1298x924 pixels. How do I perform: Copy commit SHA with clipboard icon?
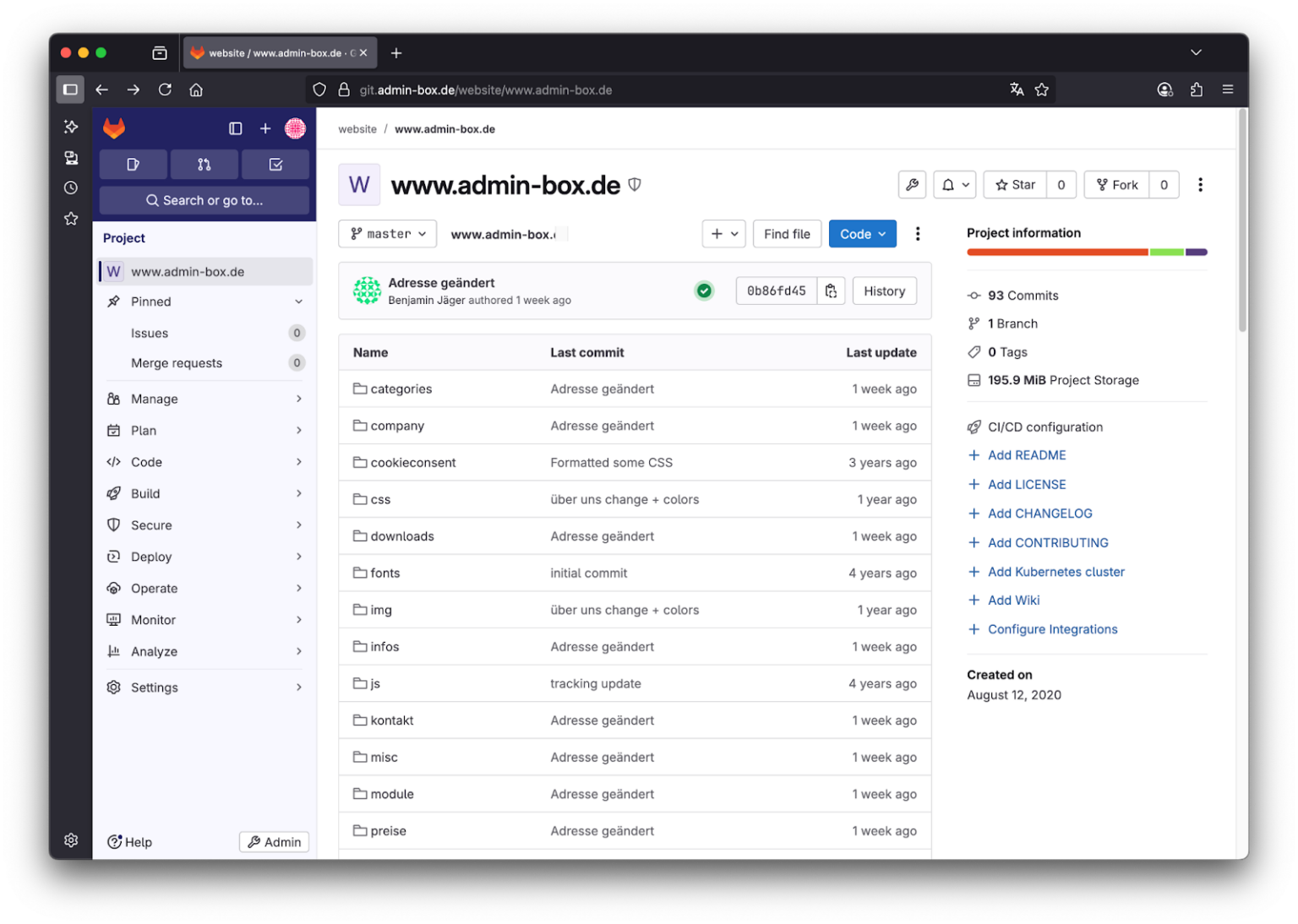(832, 291)
